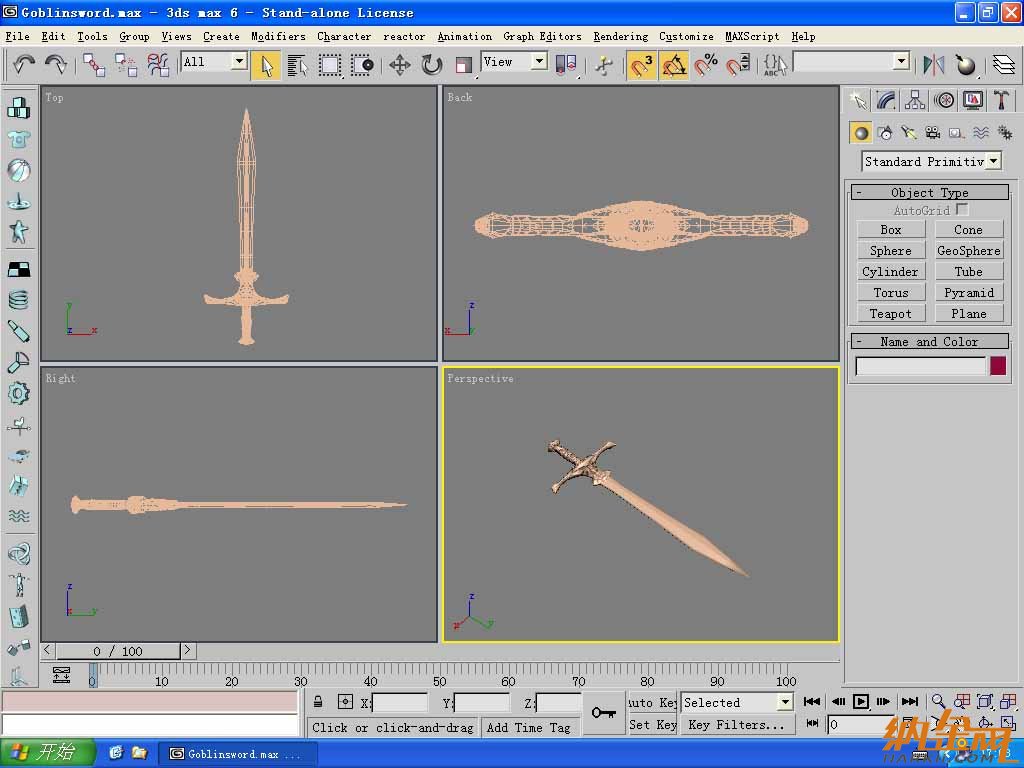Open the Layer Manager icon
This screenshot has height=768, width=1024.
tap(1003, 65)
